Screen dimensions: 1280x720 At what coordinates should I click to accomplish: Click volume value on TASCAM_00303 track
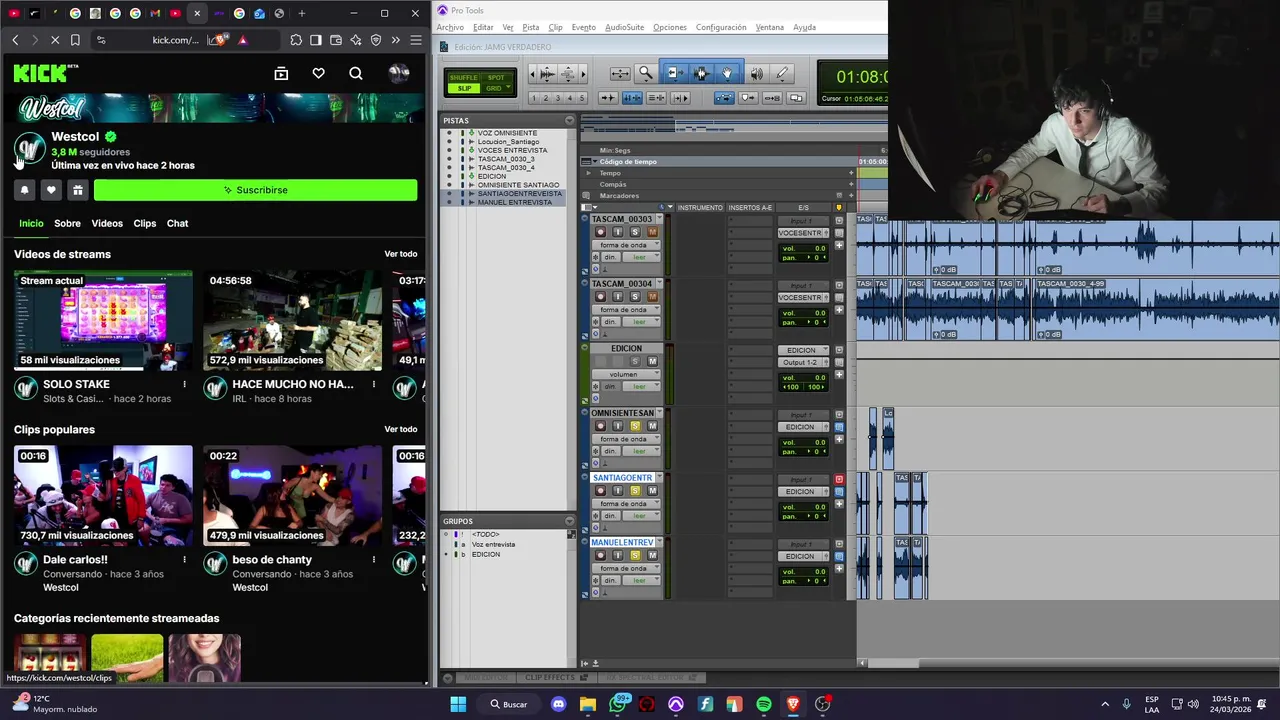coord(819,248)
